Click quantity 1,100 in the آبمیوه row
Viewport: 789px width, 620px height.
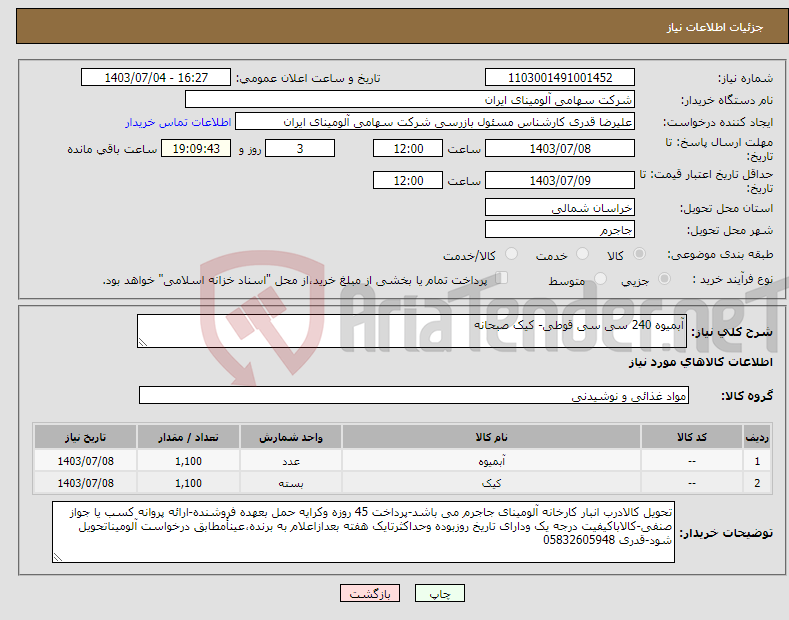(x=188, y=460)
